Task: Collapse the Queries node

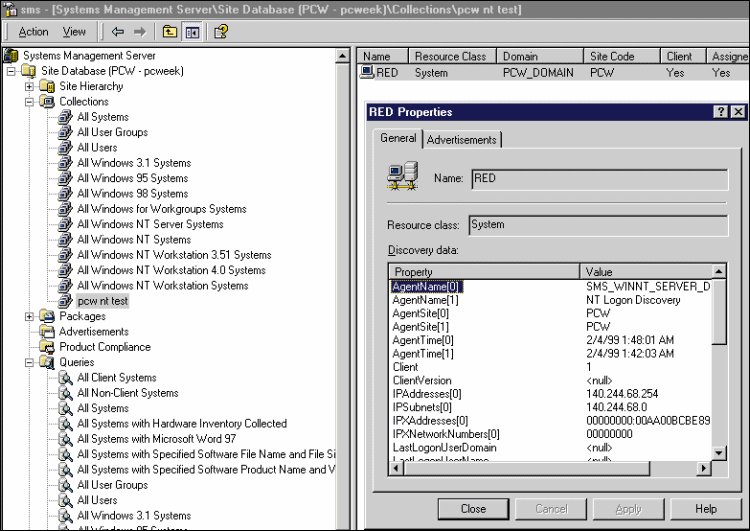Action: click(30, 363)
